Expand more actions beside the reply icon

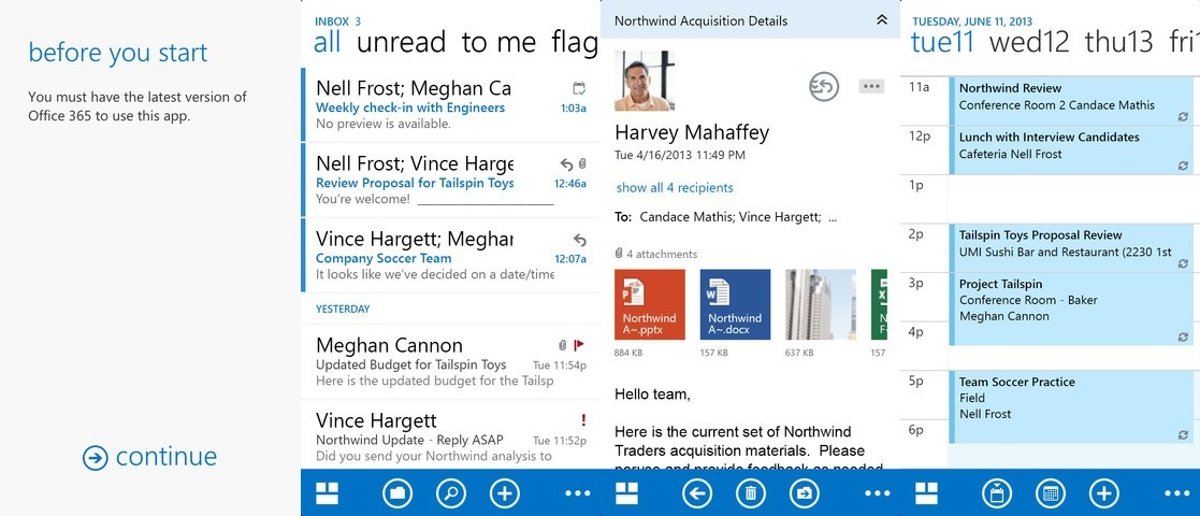pyautogui.click(x=871, y=87)
